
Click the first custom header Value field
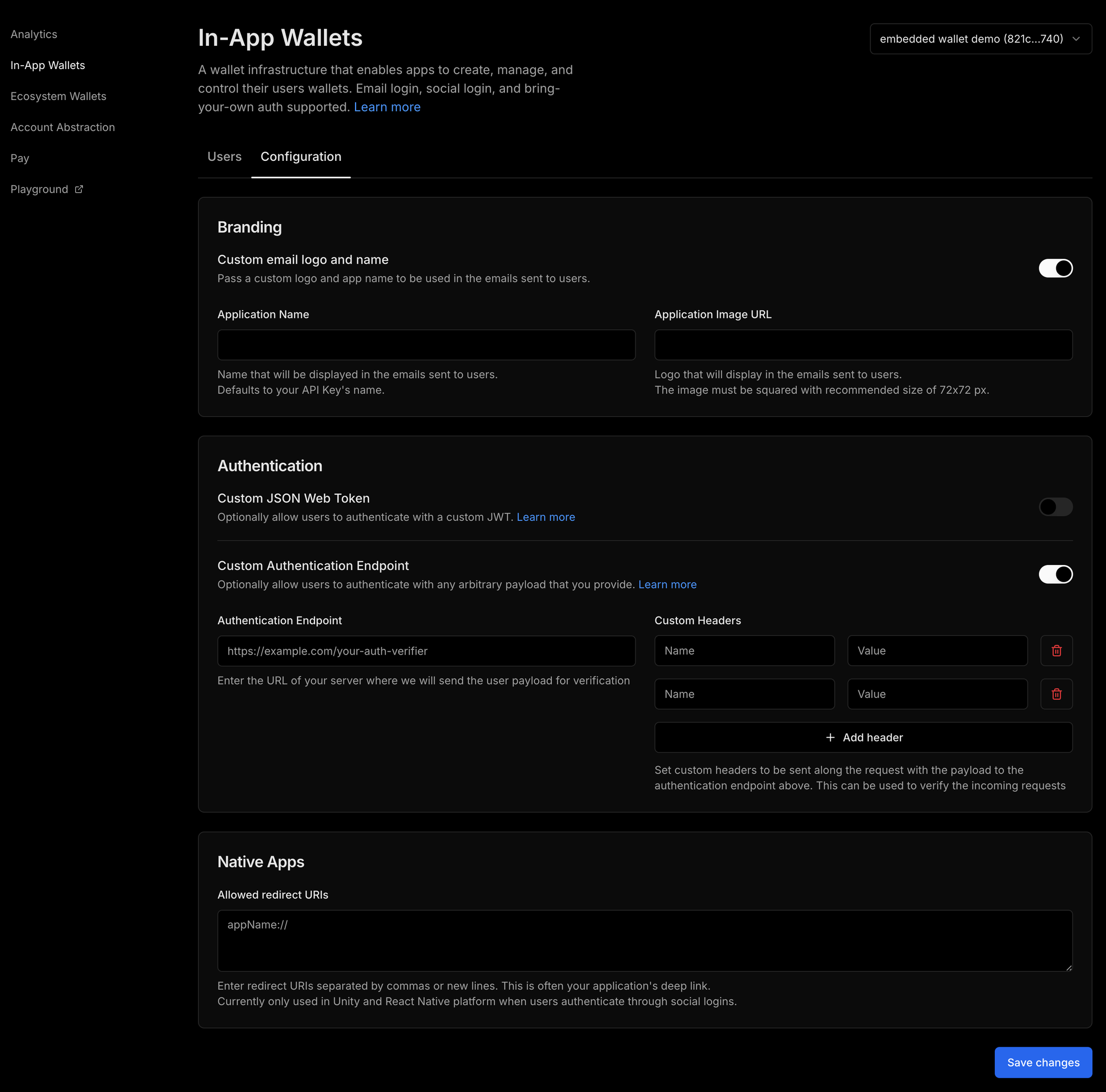(937, 651)
